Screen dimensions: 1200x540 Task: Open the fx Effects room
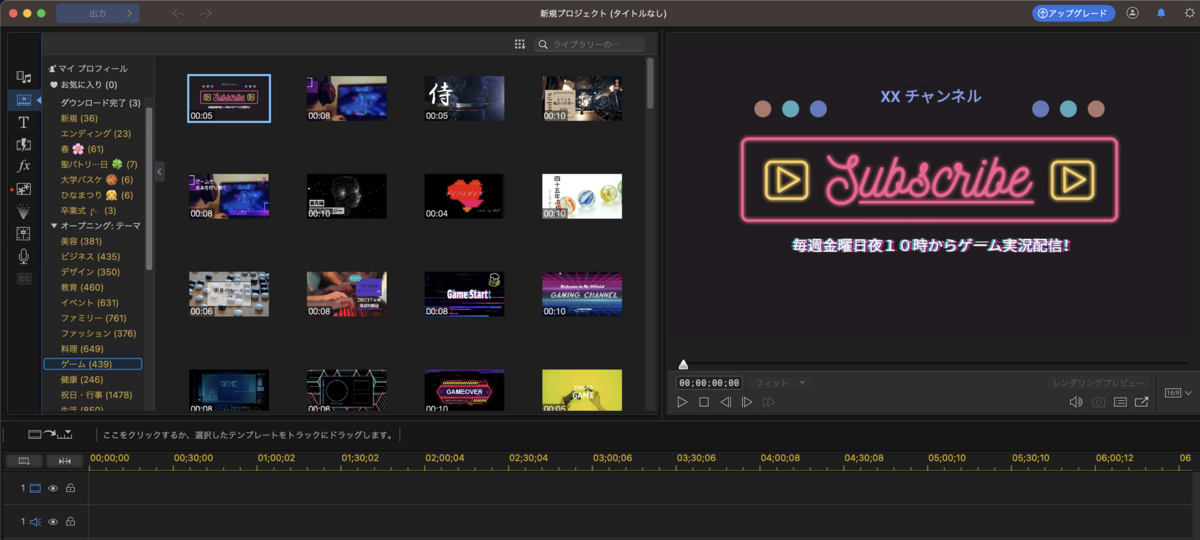23,166
